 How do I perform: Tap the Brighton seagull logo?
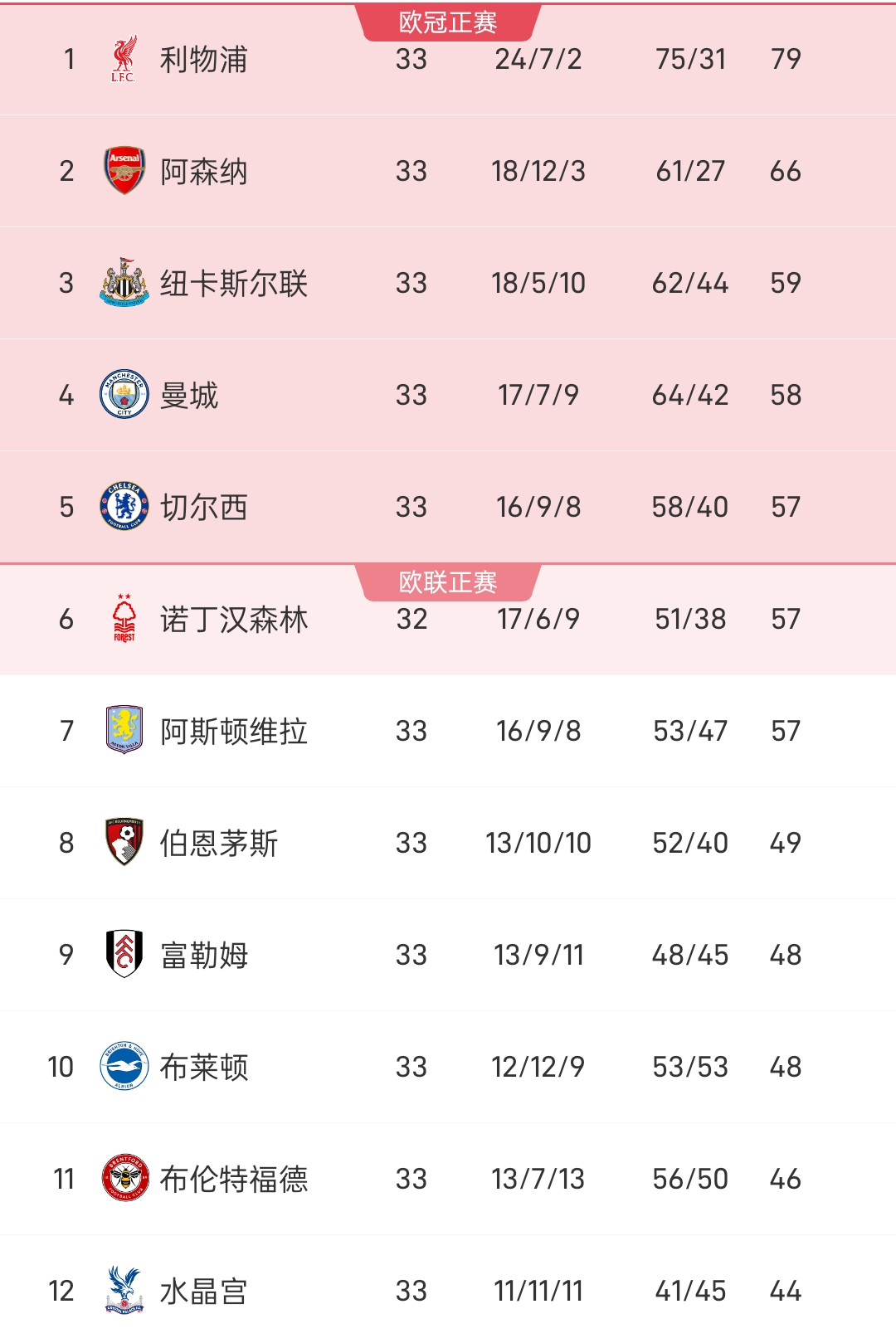(124, 1066)
